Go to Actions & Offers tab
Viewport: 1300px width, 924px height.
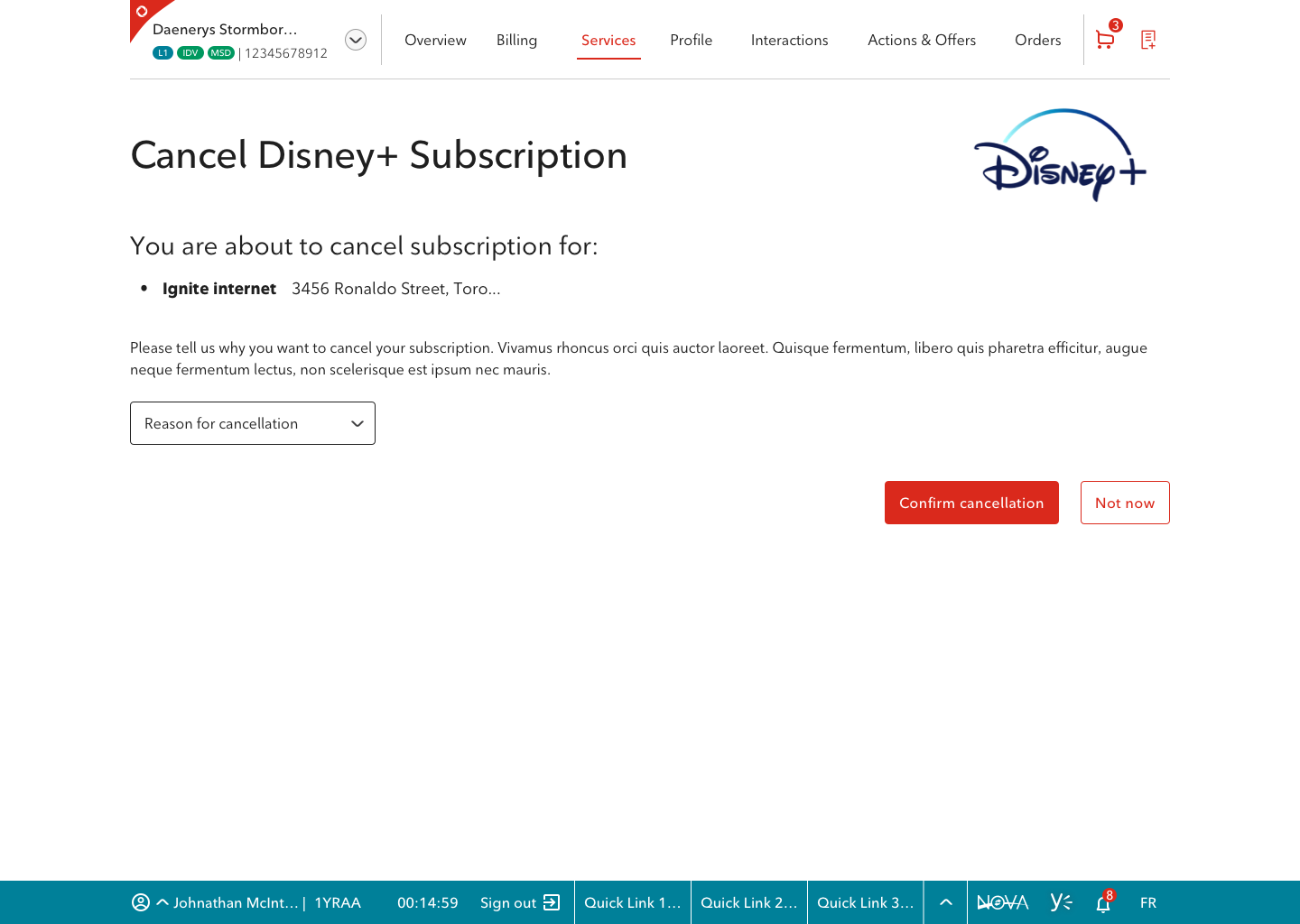(x=922, y=40)
